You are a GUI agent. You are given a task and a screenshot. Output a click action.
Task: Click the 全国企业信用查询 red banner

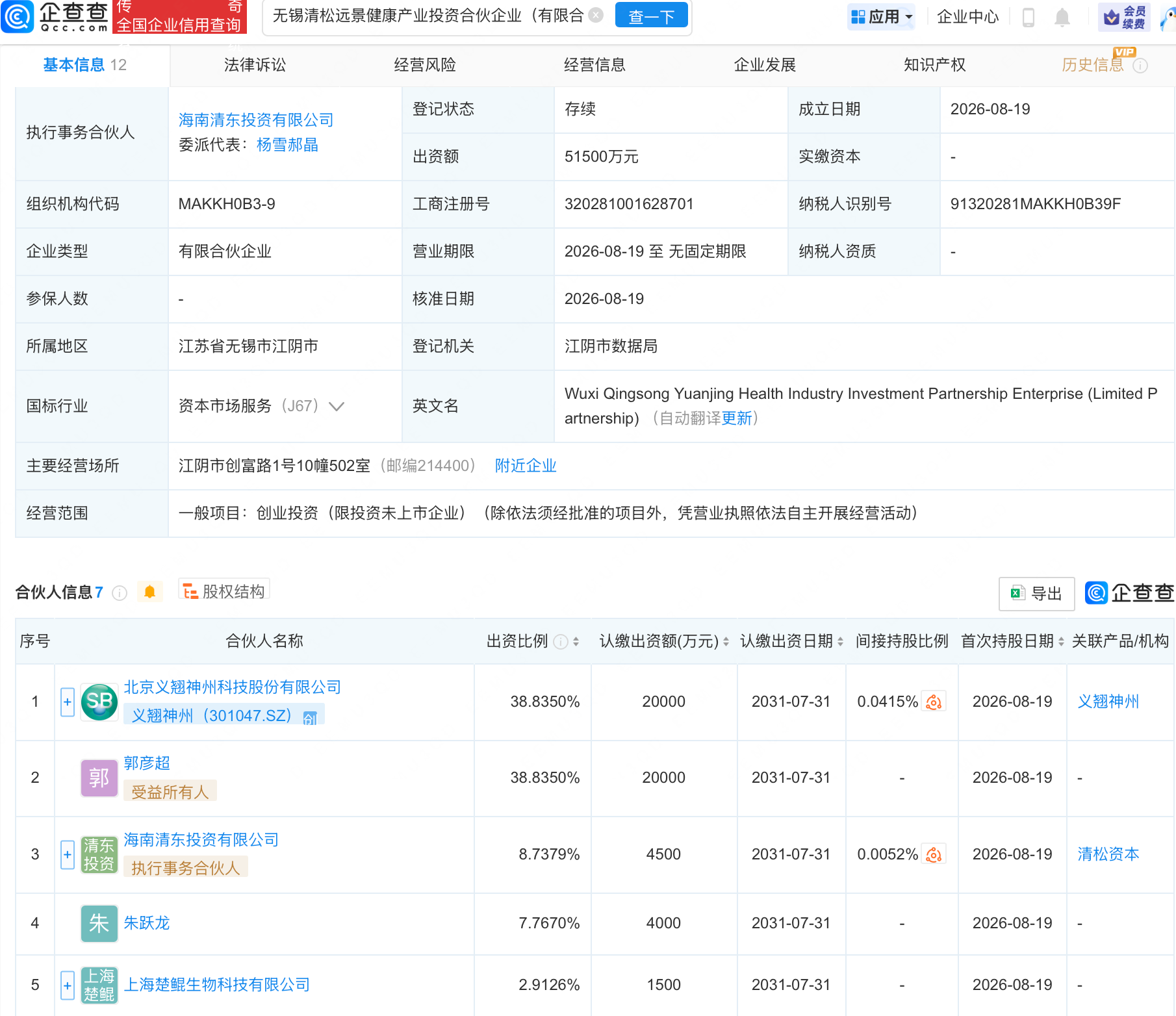(x=179, y=16)
